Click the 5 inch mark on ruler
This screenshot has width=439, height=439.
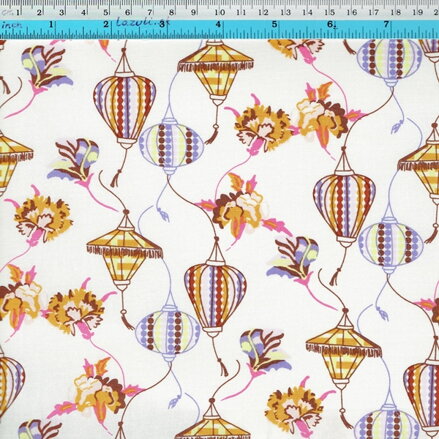274,24
